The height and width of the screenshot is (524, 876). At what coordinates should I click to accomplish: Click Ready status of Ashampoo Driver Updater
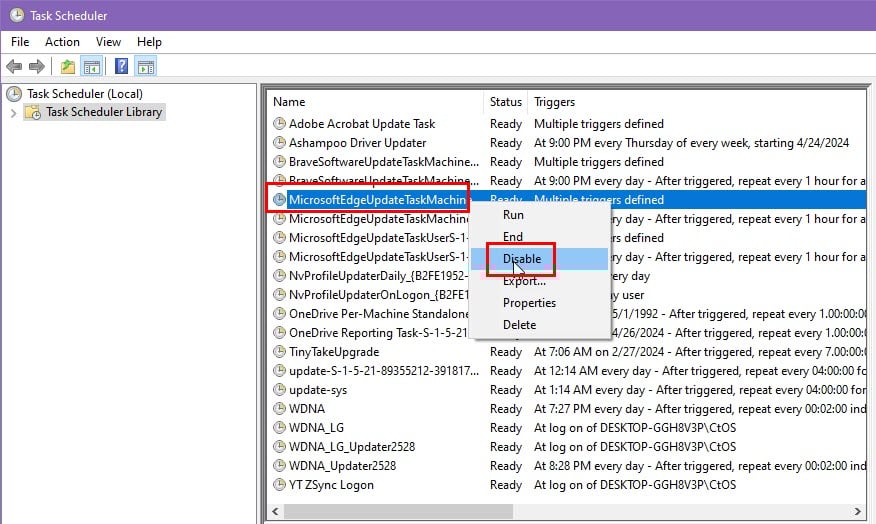click(x=506, y=142)
